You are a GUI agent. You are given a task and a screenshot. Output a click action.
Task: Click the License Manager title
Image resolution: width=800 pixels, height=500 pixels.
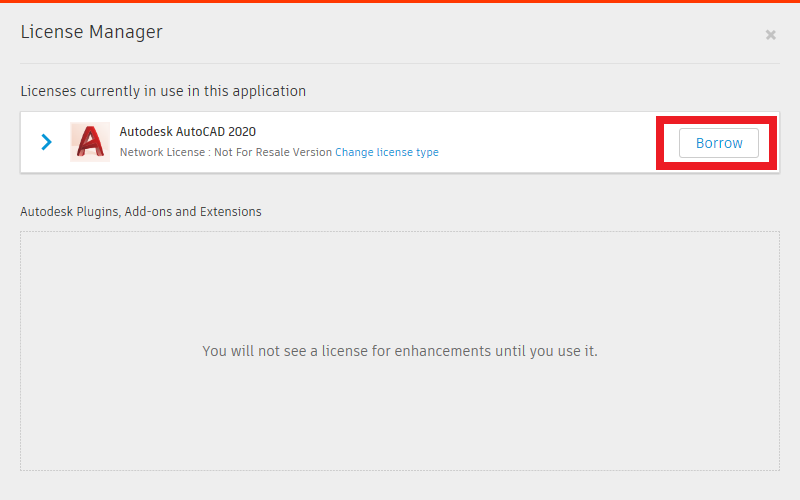91,32
